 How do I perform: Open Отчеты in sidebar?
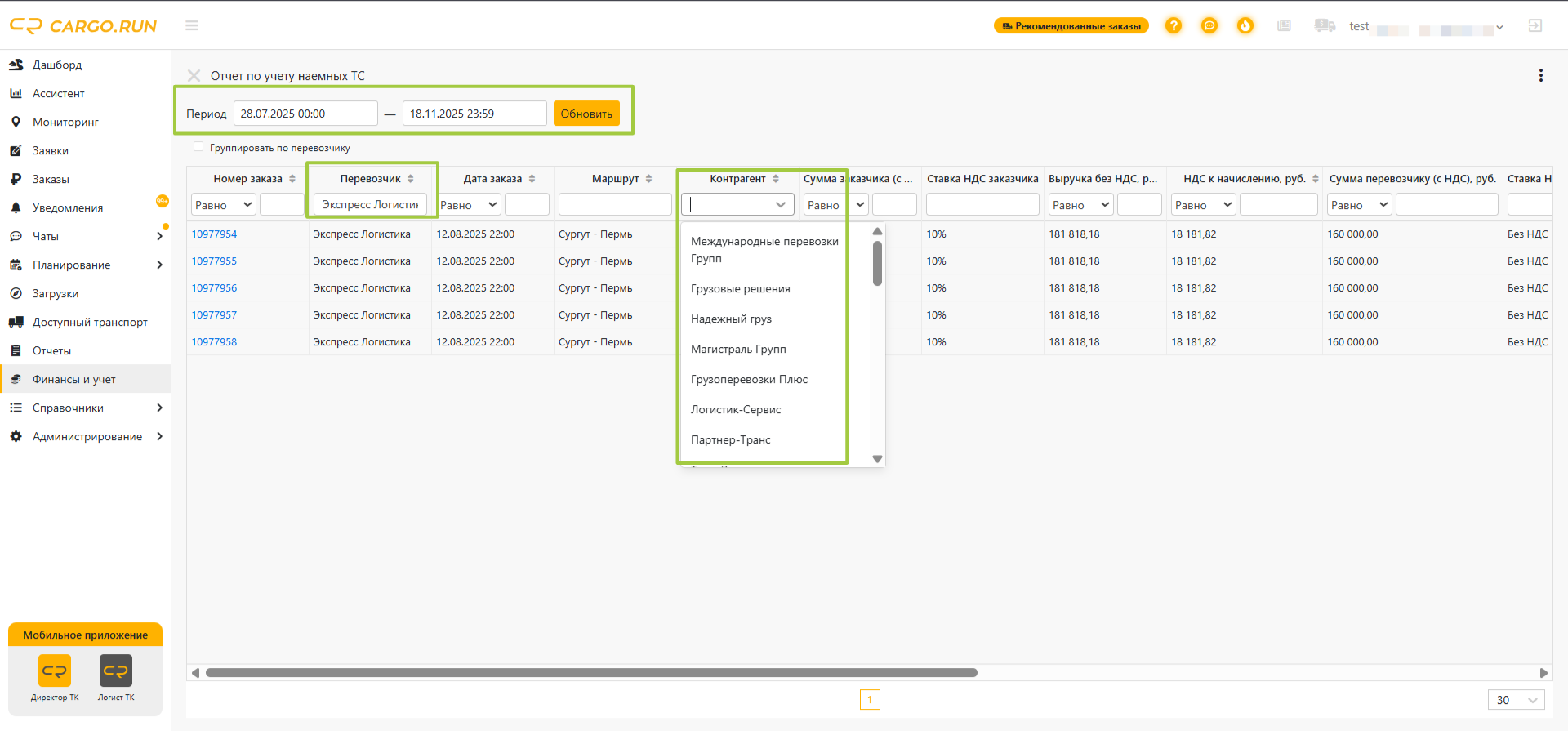(85, 350)
